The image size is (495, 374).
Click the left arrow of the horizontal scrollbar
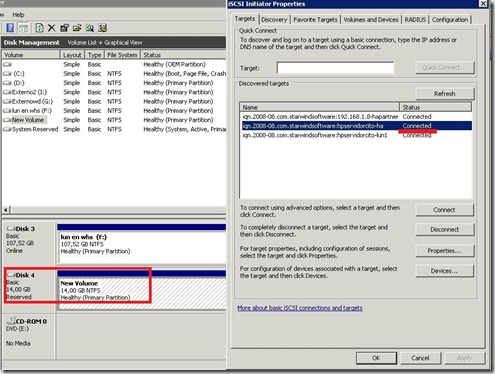pyautogui.click(x=6, y=210)
